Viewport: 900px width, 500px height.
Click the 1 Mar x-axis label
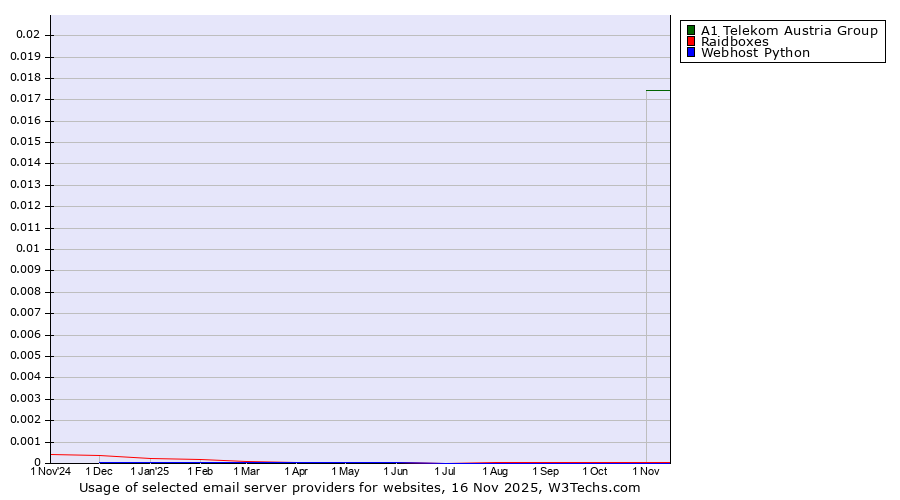point(246,471)
